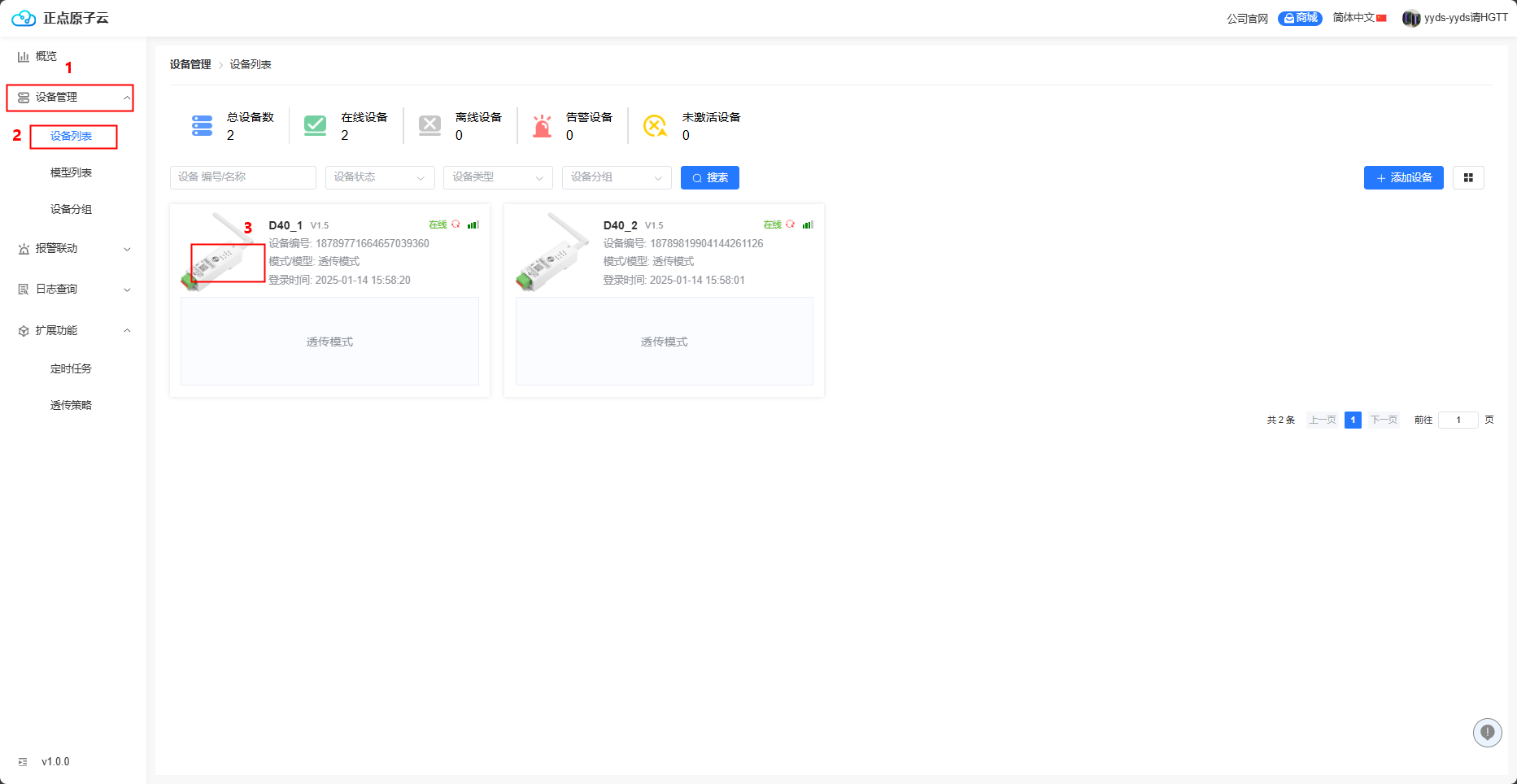Viewport: 1517px width, 784px height.
Task: Open the 设备状态 dropdown filter
Action: (x=380, y=177)
